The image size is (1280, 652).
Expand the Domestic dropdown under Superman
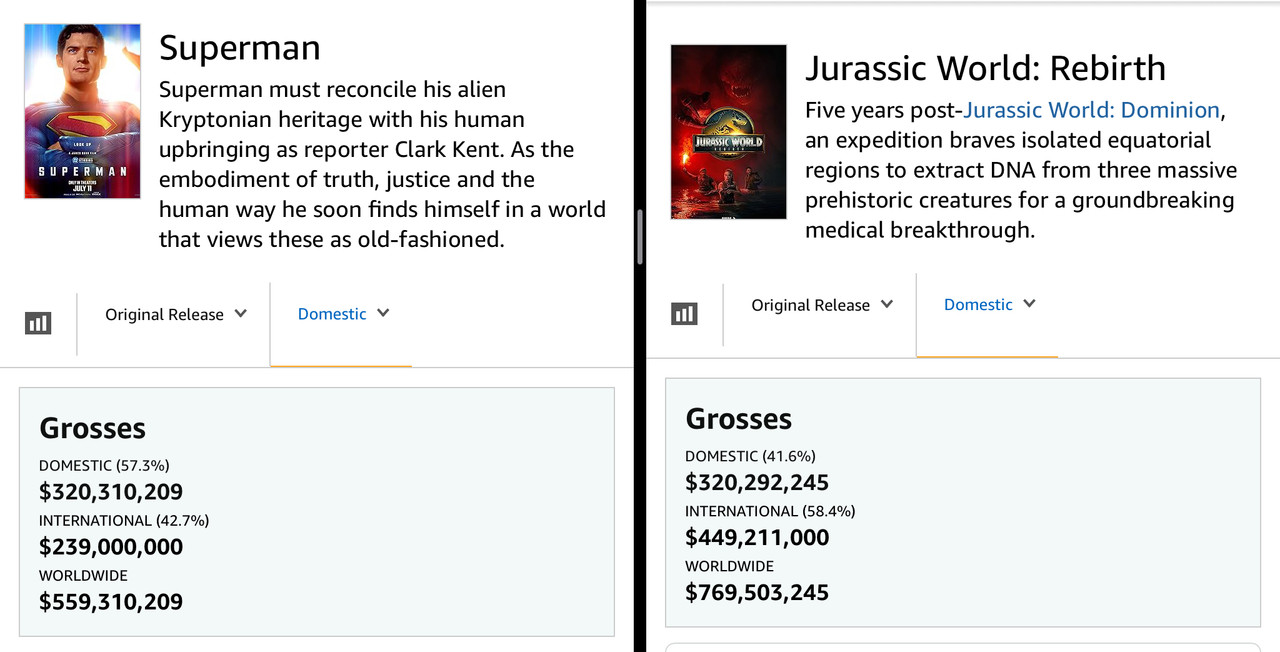(x=343, y=314)
